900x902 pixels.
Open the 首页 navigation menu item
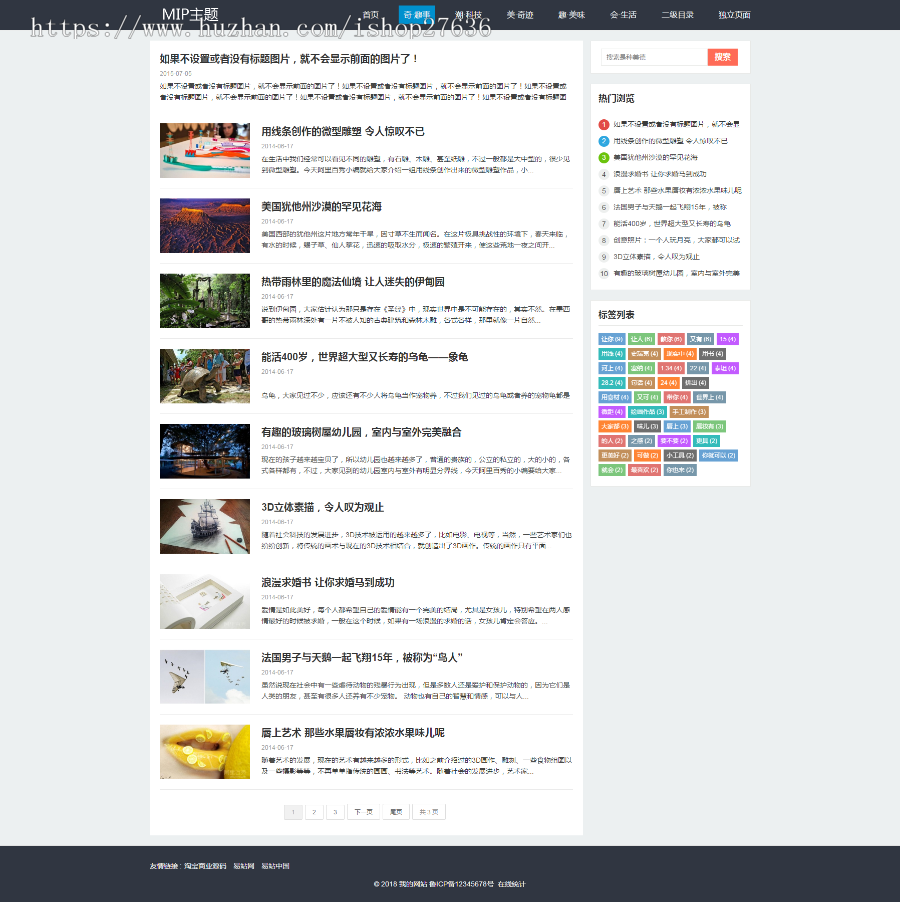point(371,15)
